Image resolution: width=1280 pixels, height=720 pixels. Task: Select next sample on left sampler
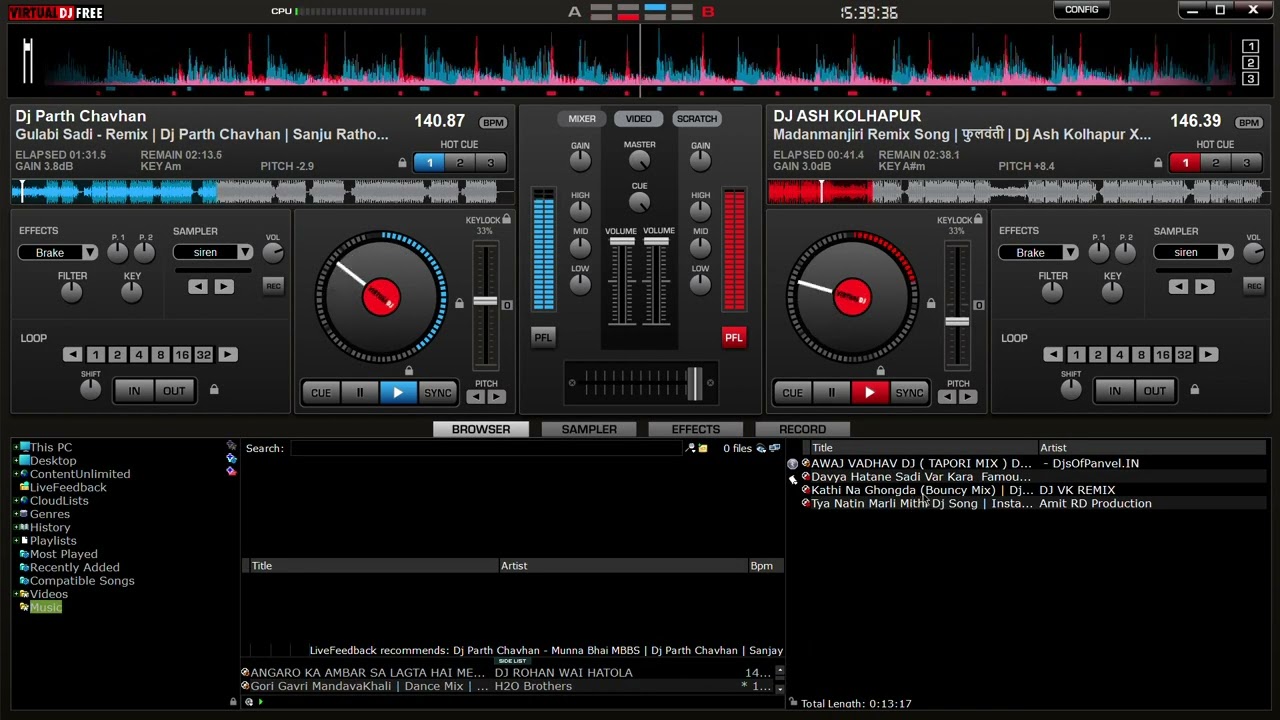(223, 287)
